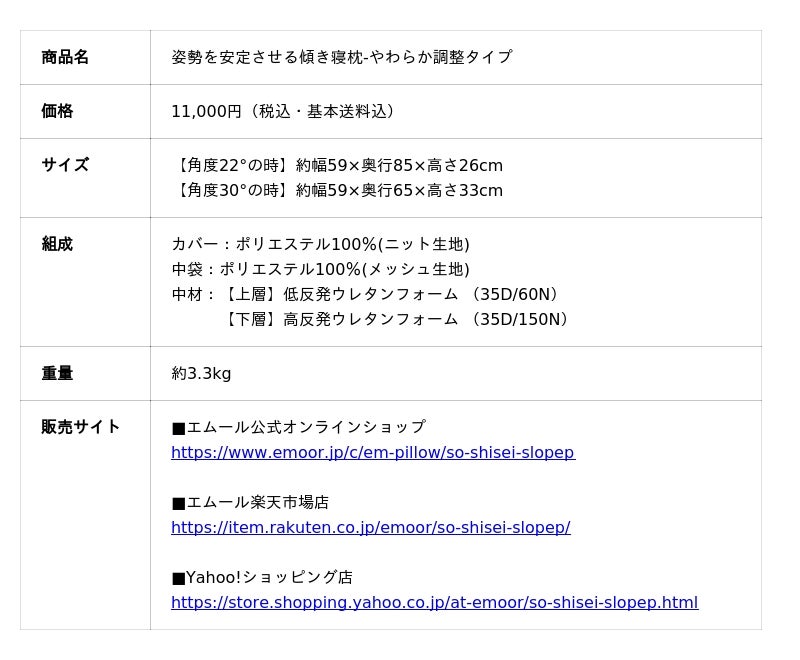The width and height of the screenshot is (800, 660).
Task: Click the カバー polyester knit line
Action: pos(320,245)
